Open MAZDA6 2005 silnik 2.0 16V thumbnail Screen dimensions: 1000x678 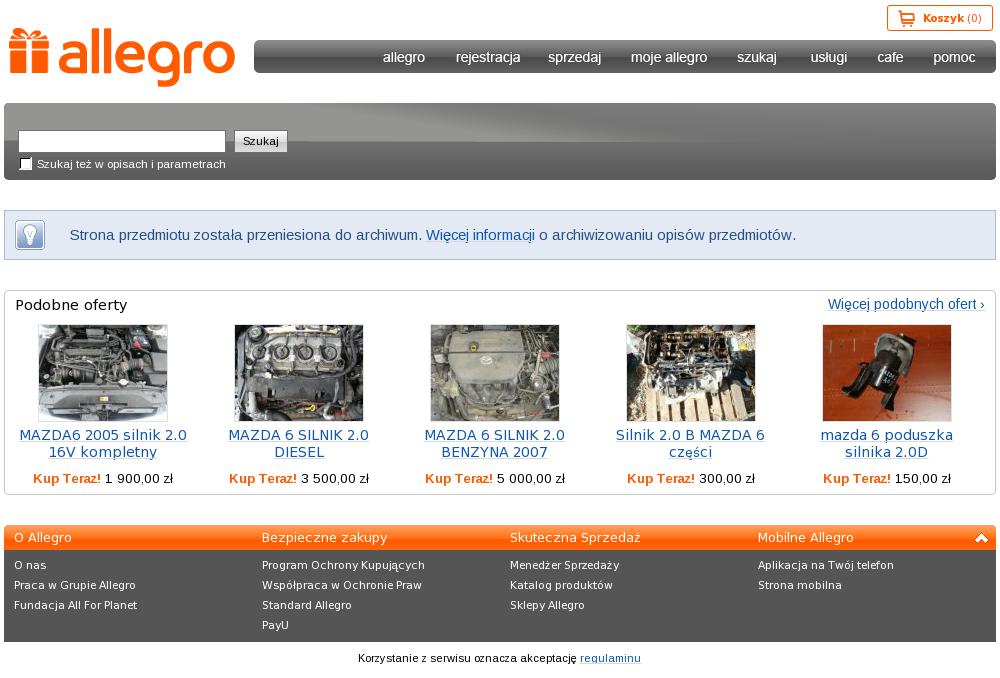[103, 372]
